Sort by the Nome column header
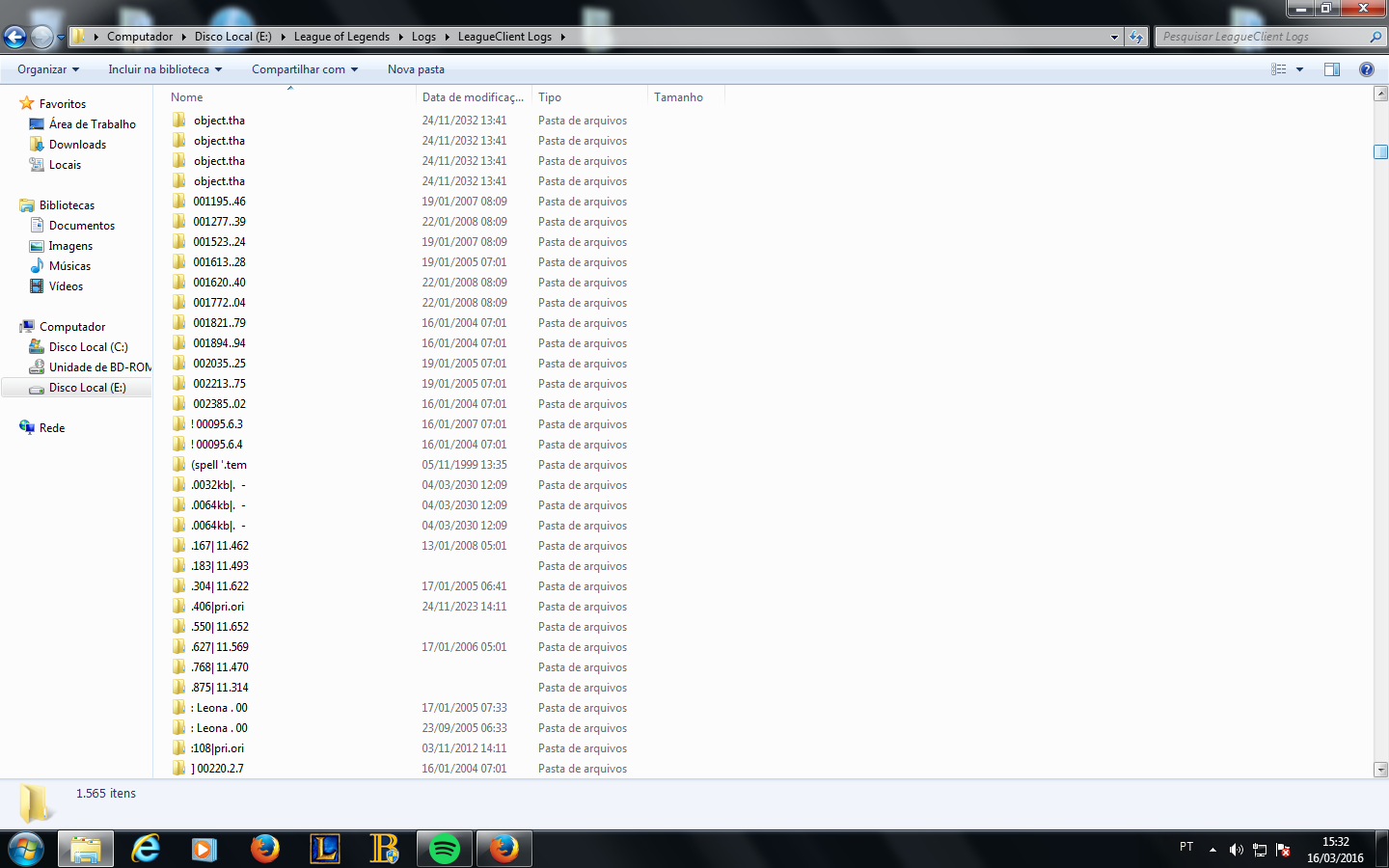The height and width of the screenshot is (868, 1389). (186, 97)
